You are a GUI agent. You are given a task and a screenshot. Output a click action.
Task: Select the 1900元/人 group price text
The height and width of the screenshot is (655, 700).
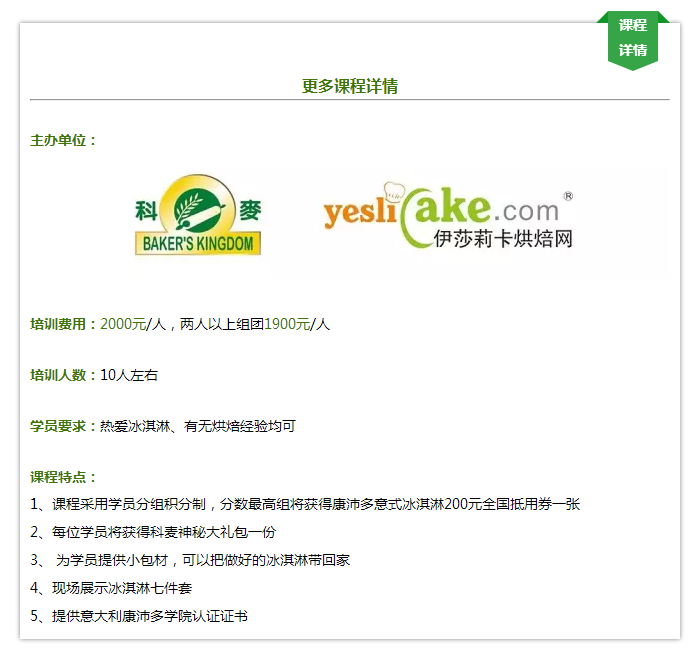[x=296, y=324]
